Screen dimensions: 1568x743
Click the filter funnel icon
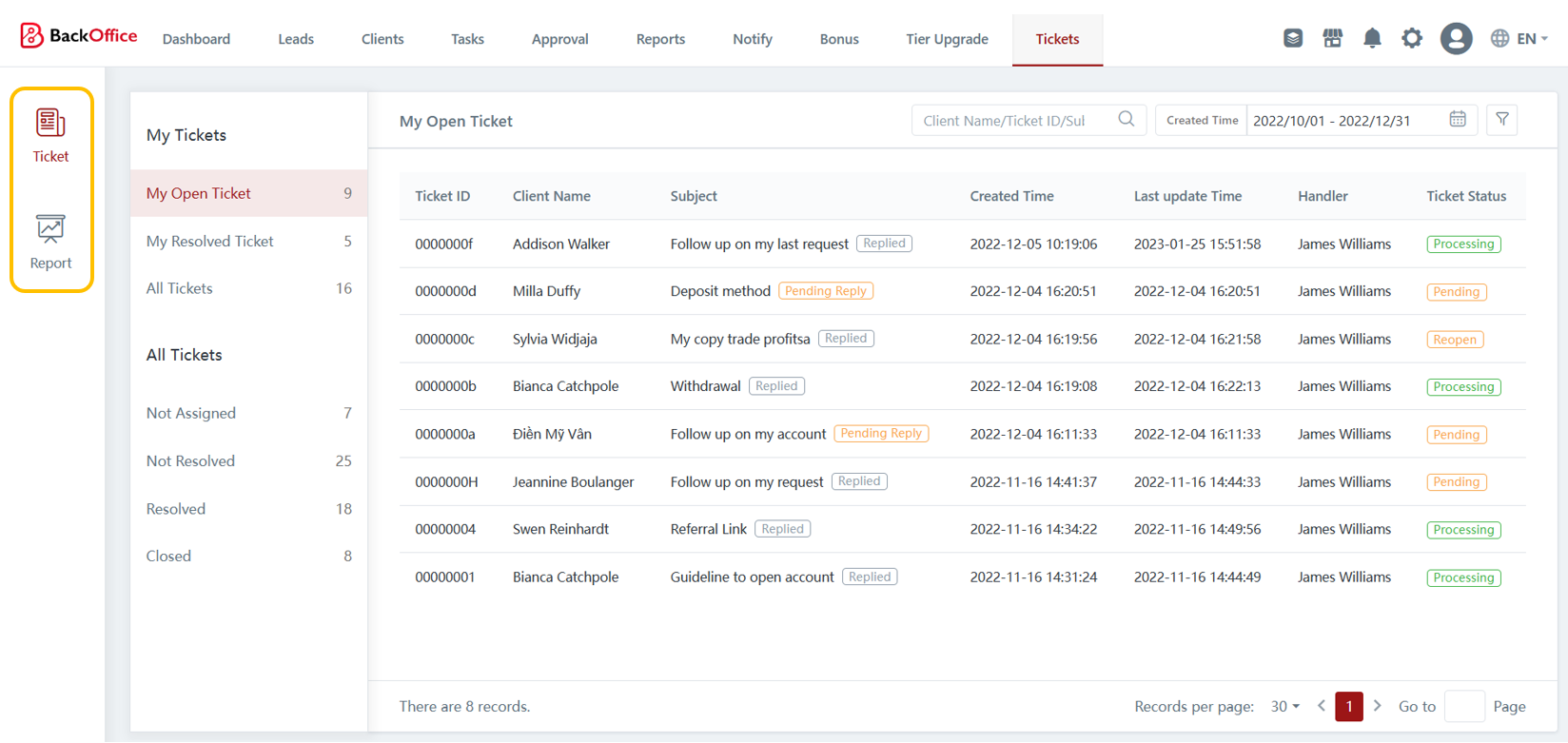point(1502,120)
